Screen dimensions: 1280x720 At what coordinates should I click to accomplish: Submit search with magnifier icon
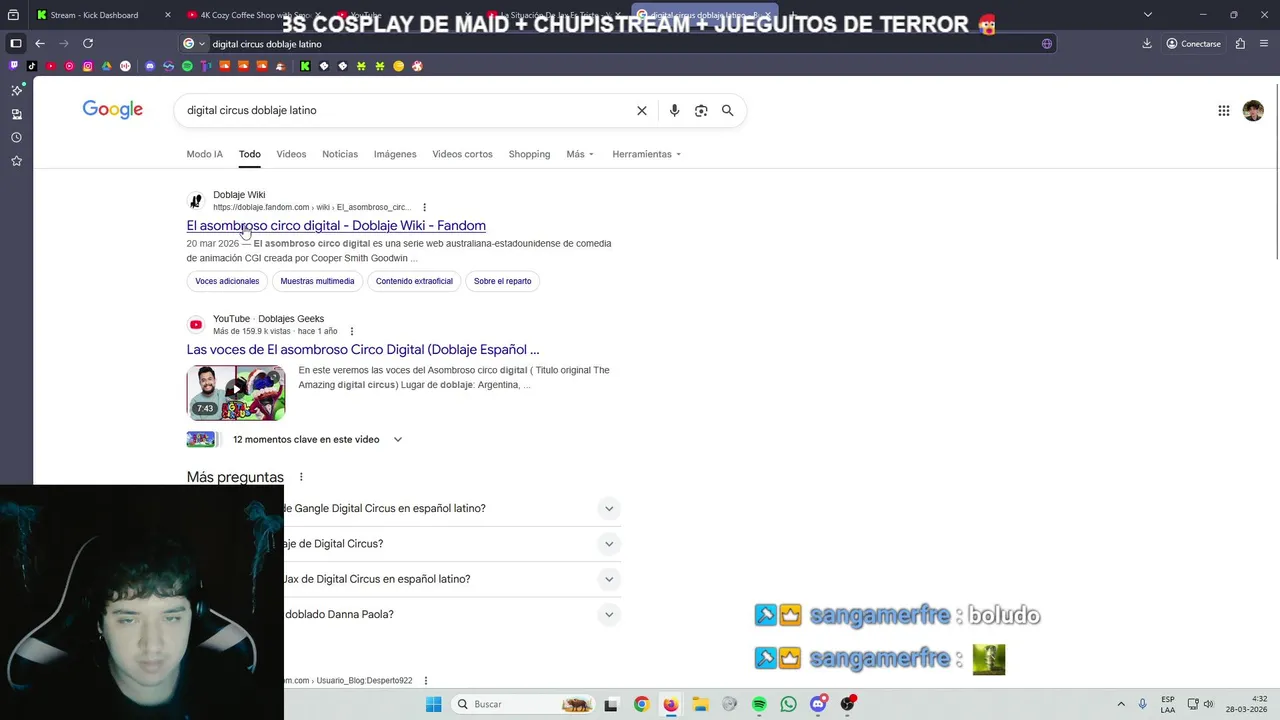coord(728,111)
